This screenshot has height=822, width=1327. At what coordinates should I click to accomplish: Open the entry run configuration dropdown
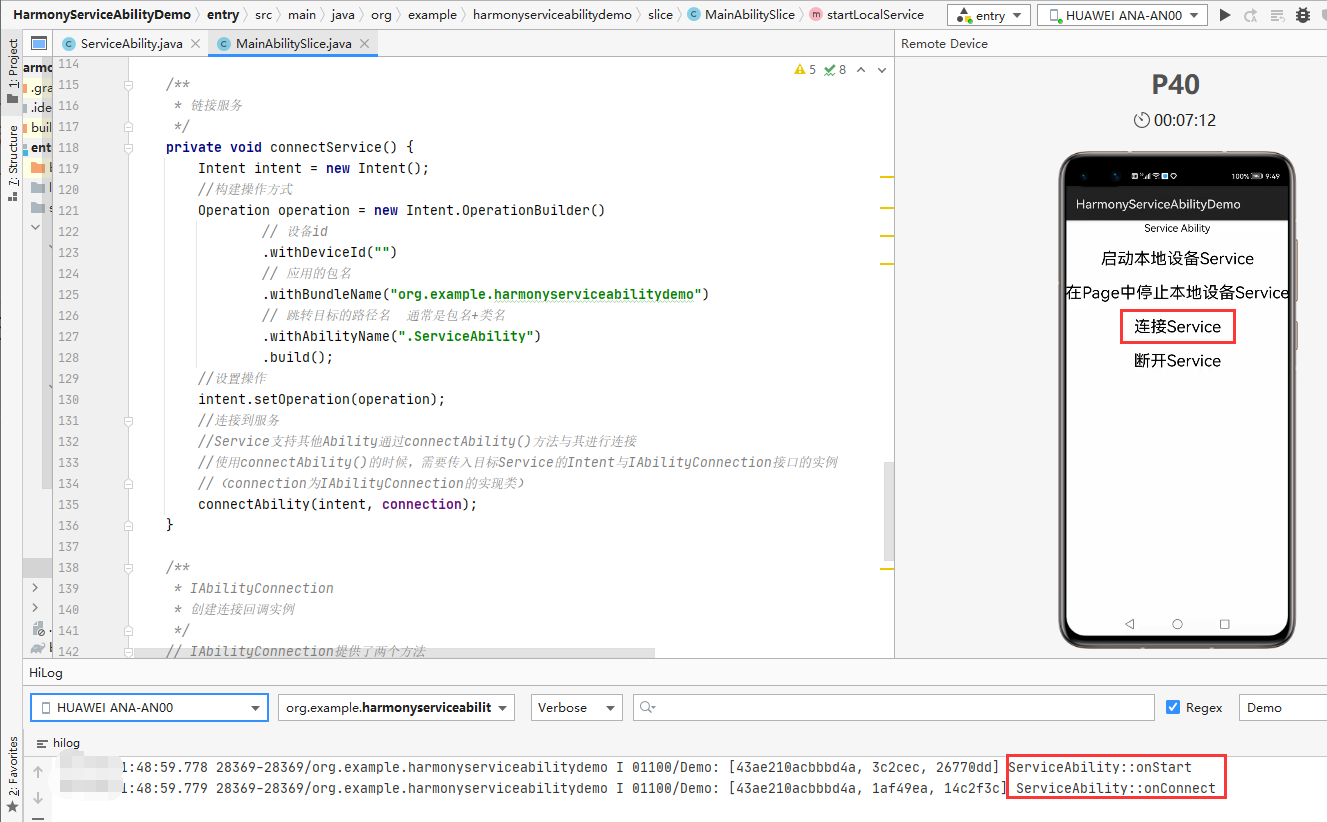tap(988, 15)
